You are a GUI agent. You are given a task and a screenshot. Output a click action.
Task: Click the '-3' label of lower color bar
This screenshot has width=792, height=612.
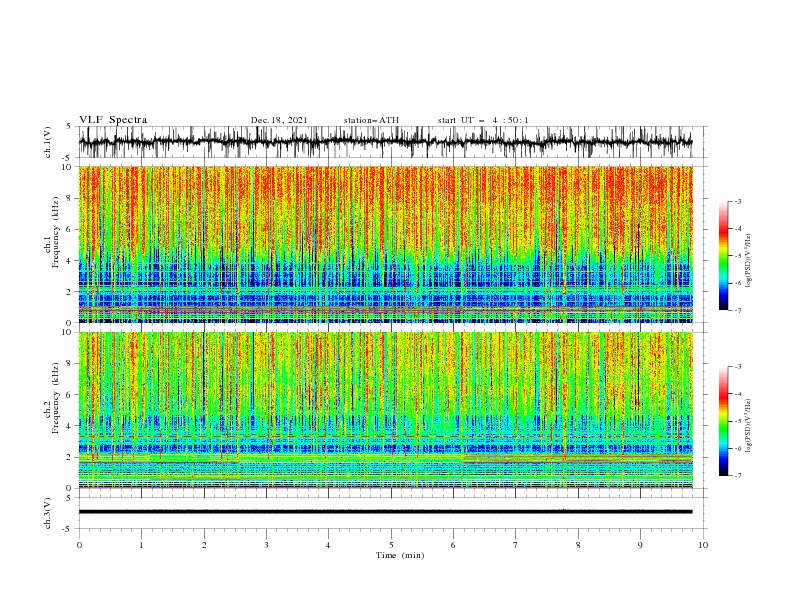pos(737,367)
